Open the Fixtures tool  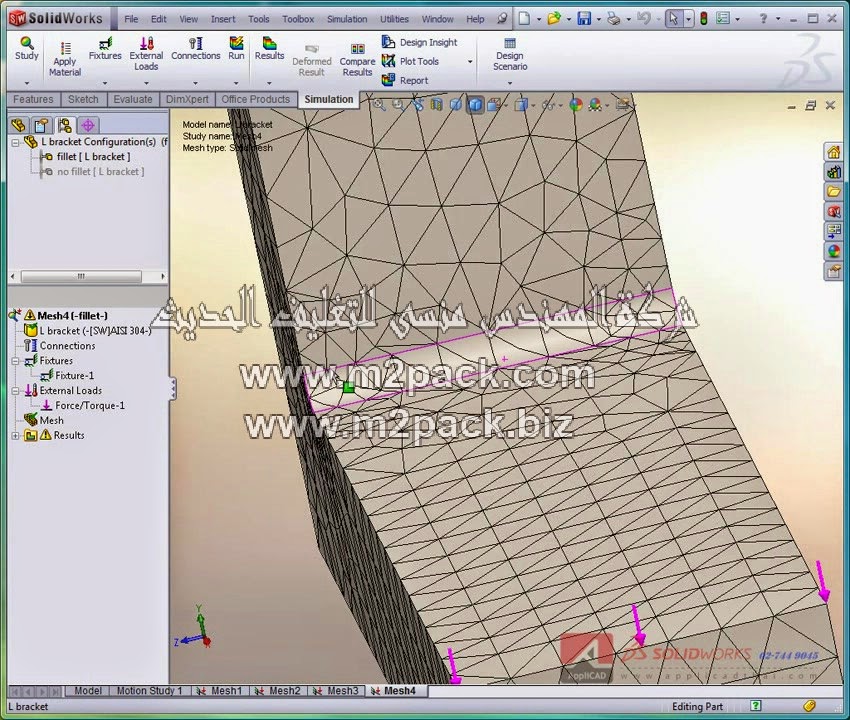click(x=105, y=49)
